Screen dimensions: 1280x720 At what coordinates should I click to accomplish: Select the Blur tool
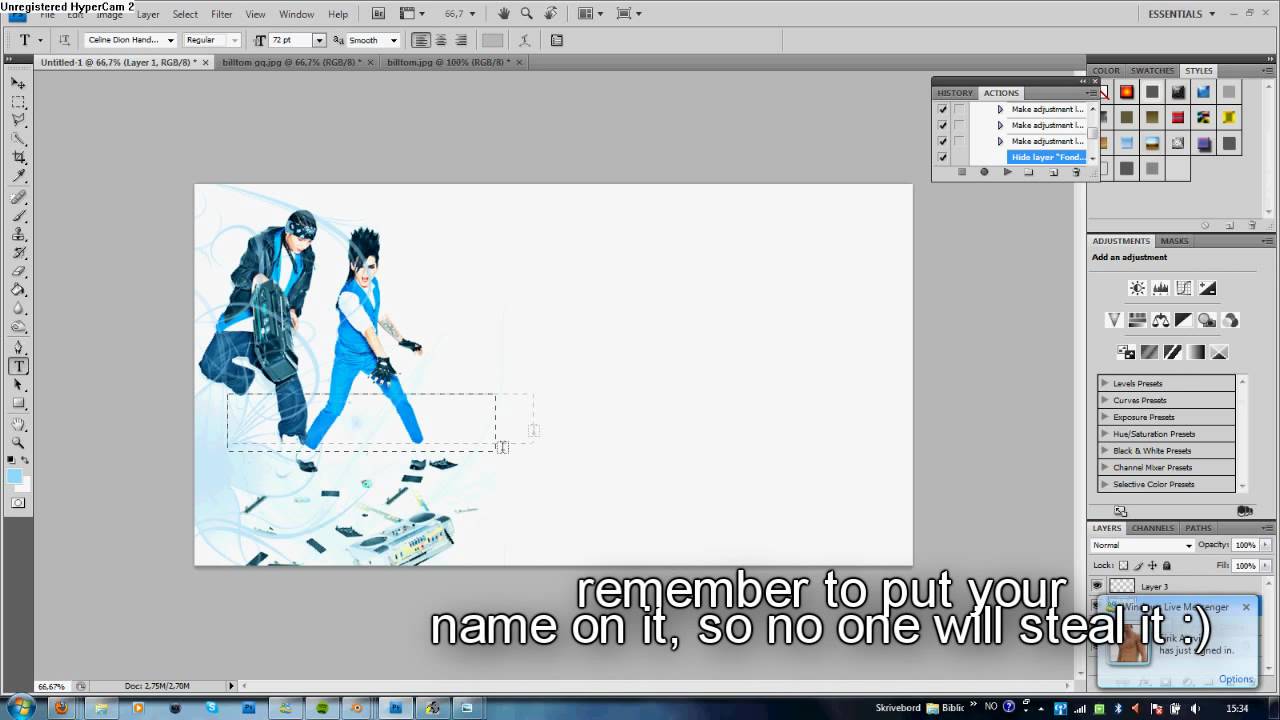tap(18, 308)
